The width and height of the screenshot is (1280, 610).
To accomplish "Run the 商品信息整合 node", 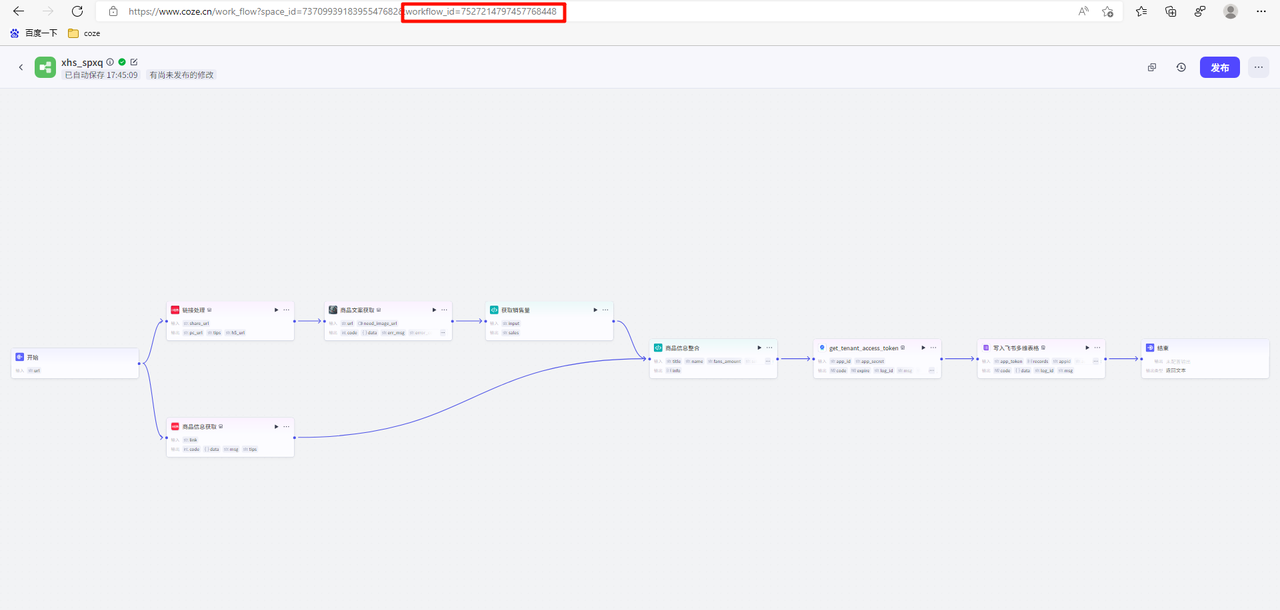I will pyautogui.click(x=759, y=348).
